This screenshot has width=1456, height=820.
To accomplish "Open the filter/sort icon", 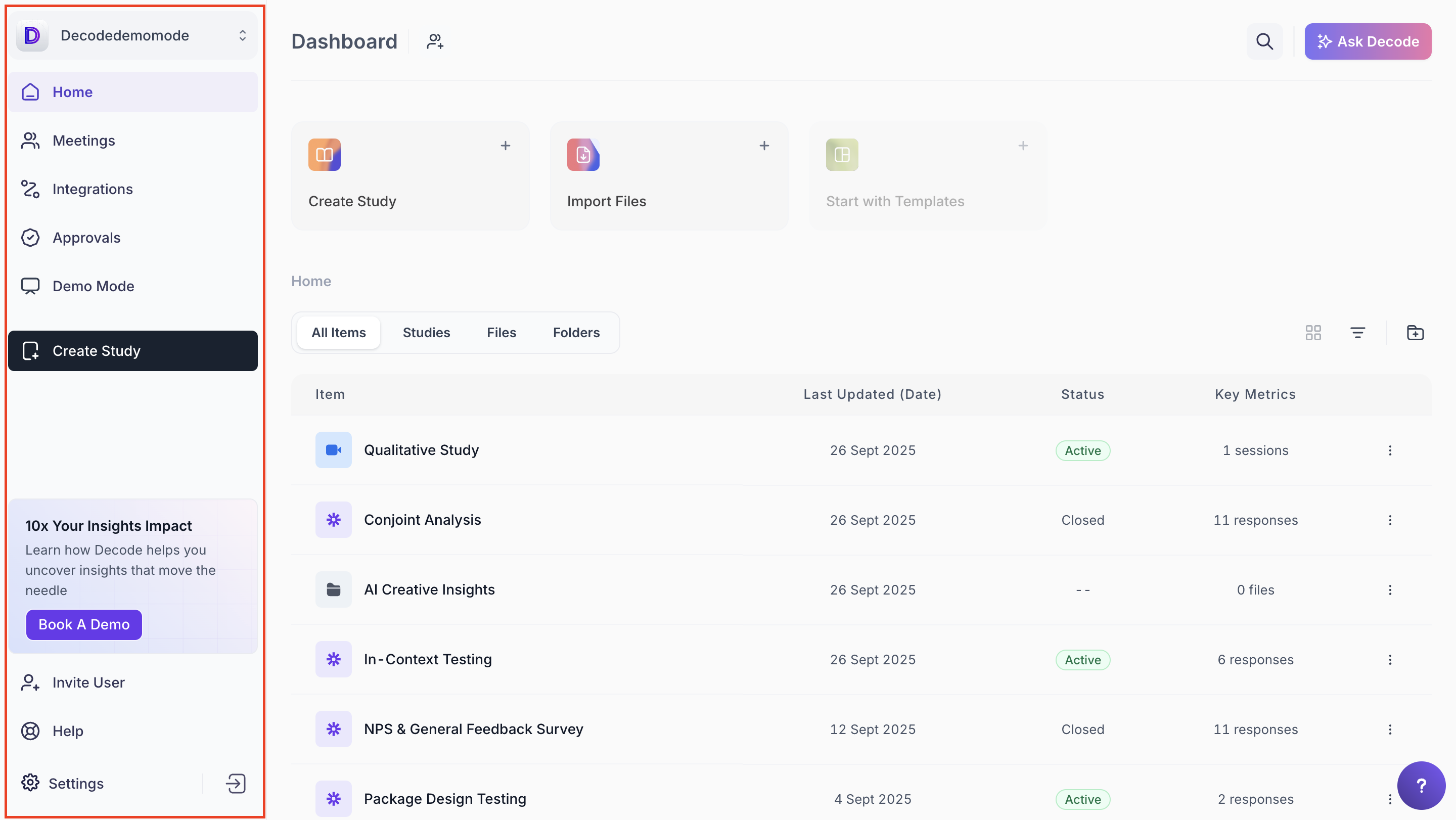I will [x=1357, y=332].
